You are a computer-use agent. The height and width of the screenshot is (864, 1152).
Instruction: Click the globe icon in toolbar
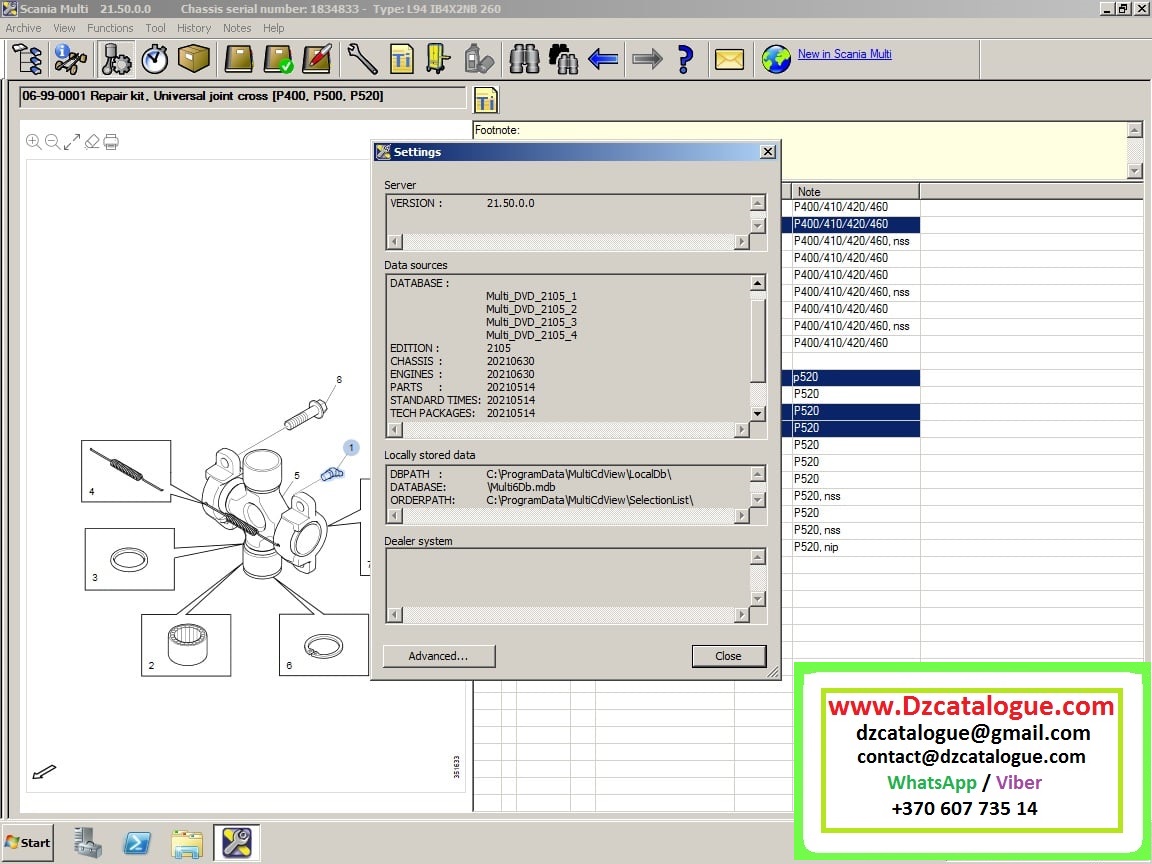tap(776, 59)
